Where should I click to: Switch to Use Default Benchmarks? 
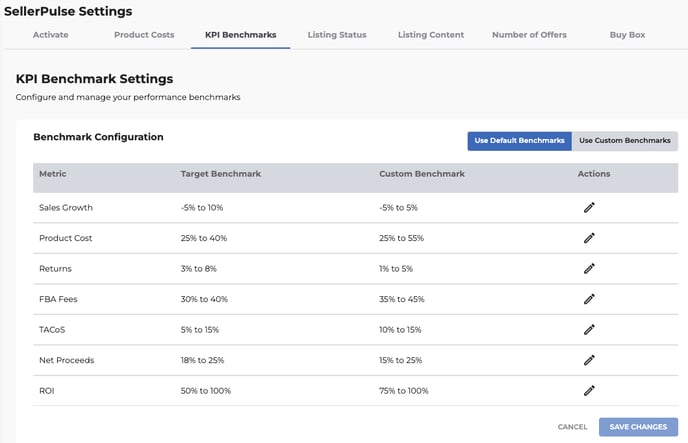pyautogui.click(x=520, y=141)
